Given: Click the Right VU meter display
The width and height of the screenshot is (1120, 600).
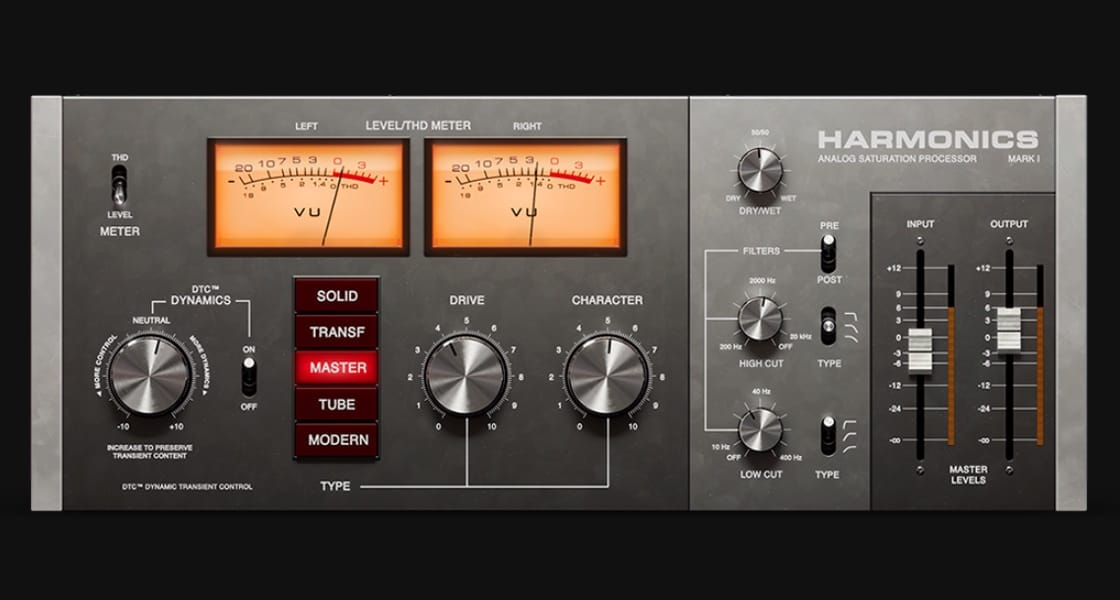Looking at the screenshot, I should point(526,197).
